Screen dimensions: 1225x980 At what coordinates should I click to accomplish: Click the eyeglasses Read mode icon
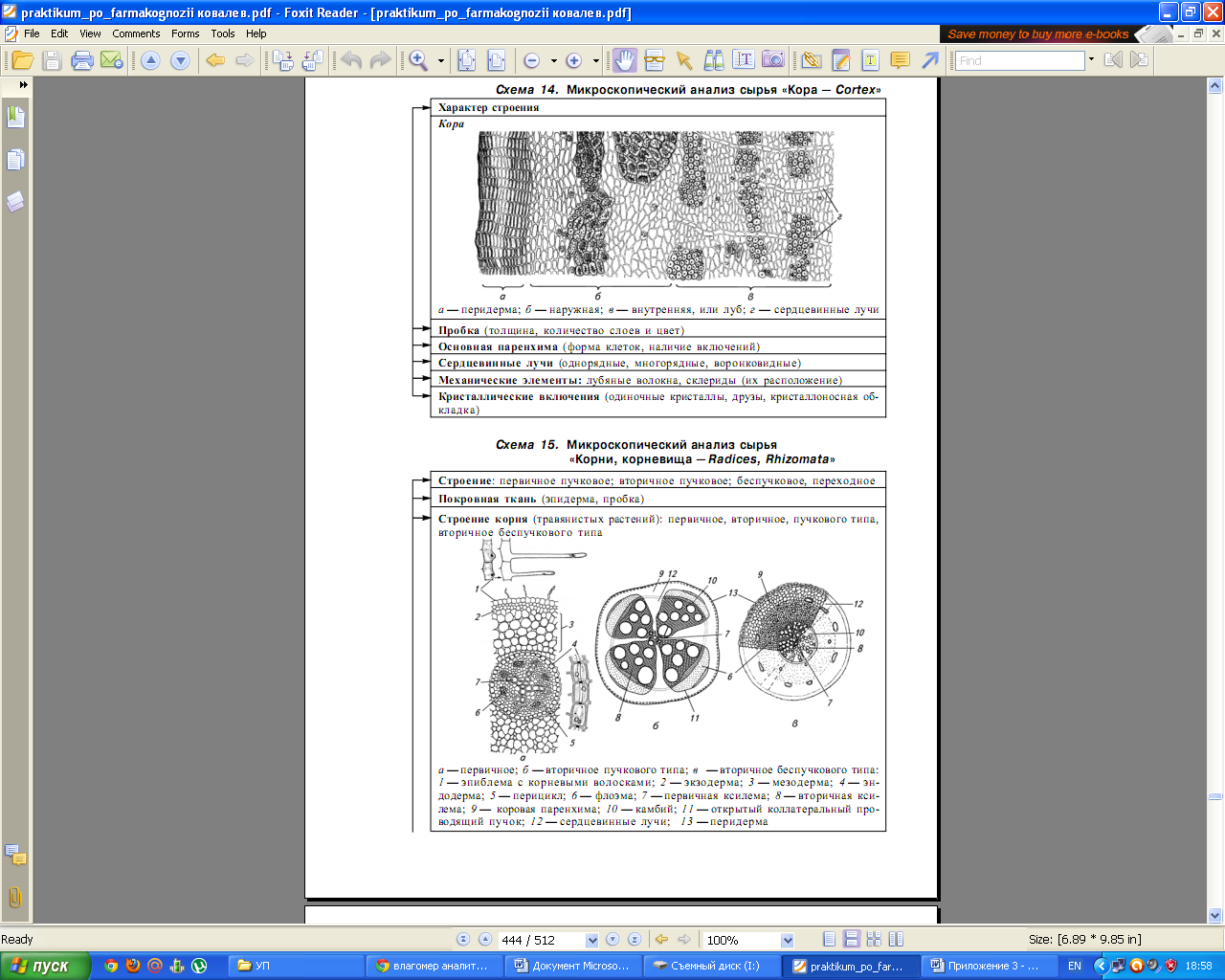click(655, 60)
